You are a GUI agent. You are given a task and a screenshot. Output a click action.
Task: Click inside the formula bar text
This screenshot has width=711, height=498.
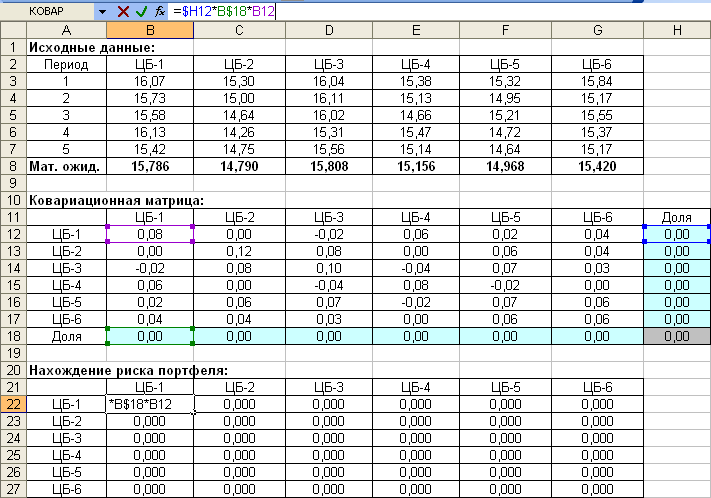coord(400,11)
